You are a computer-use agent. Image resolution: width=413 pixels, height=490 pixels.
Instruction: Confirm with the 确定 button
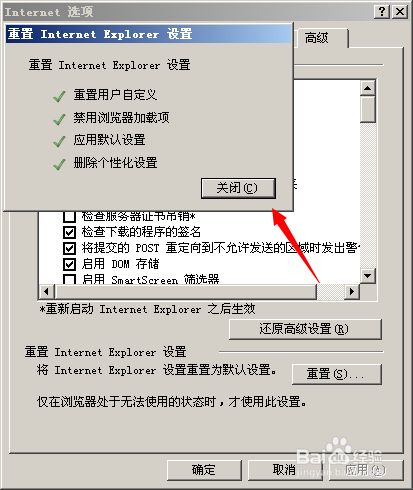(x=204, y=470)
